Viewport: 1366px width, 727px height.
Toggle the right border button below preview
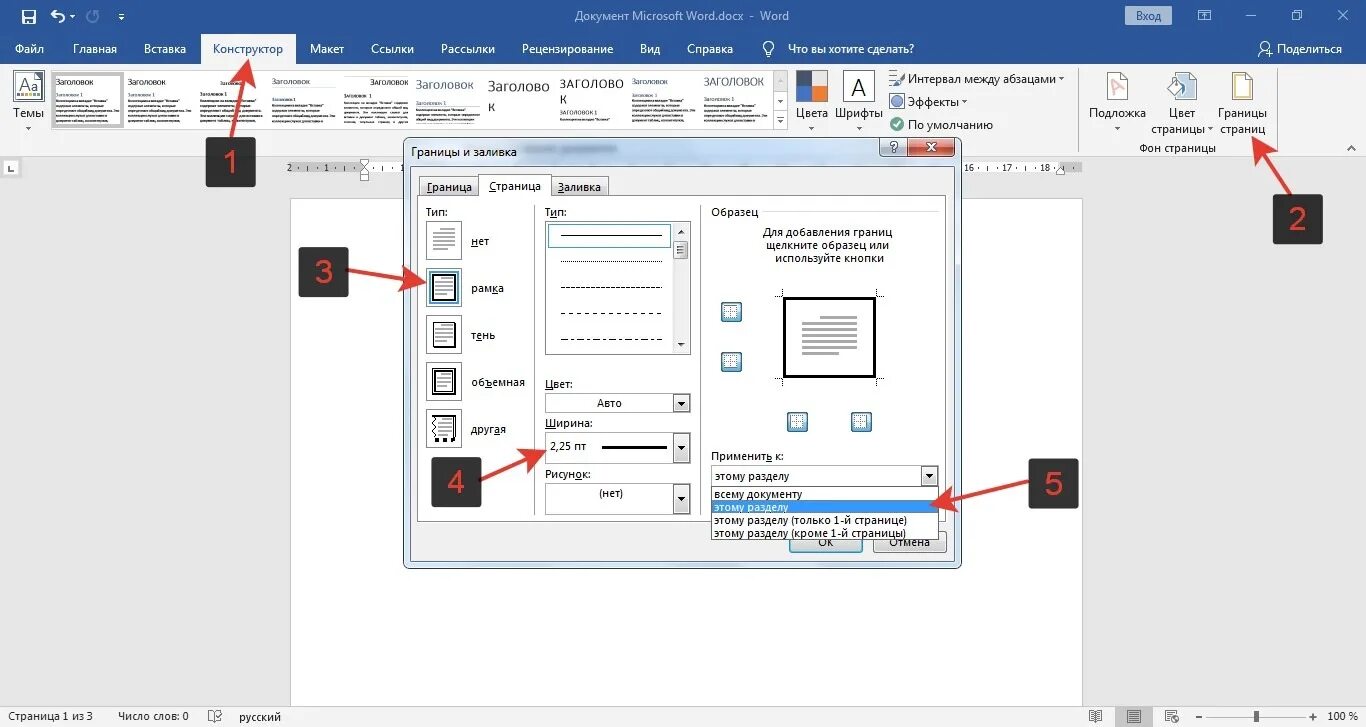pyautogui.click(x=861, y=421)
